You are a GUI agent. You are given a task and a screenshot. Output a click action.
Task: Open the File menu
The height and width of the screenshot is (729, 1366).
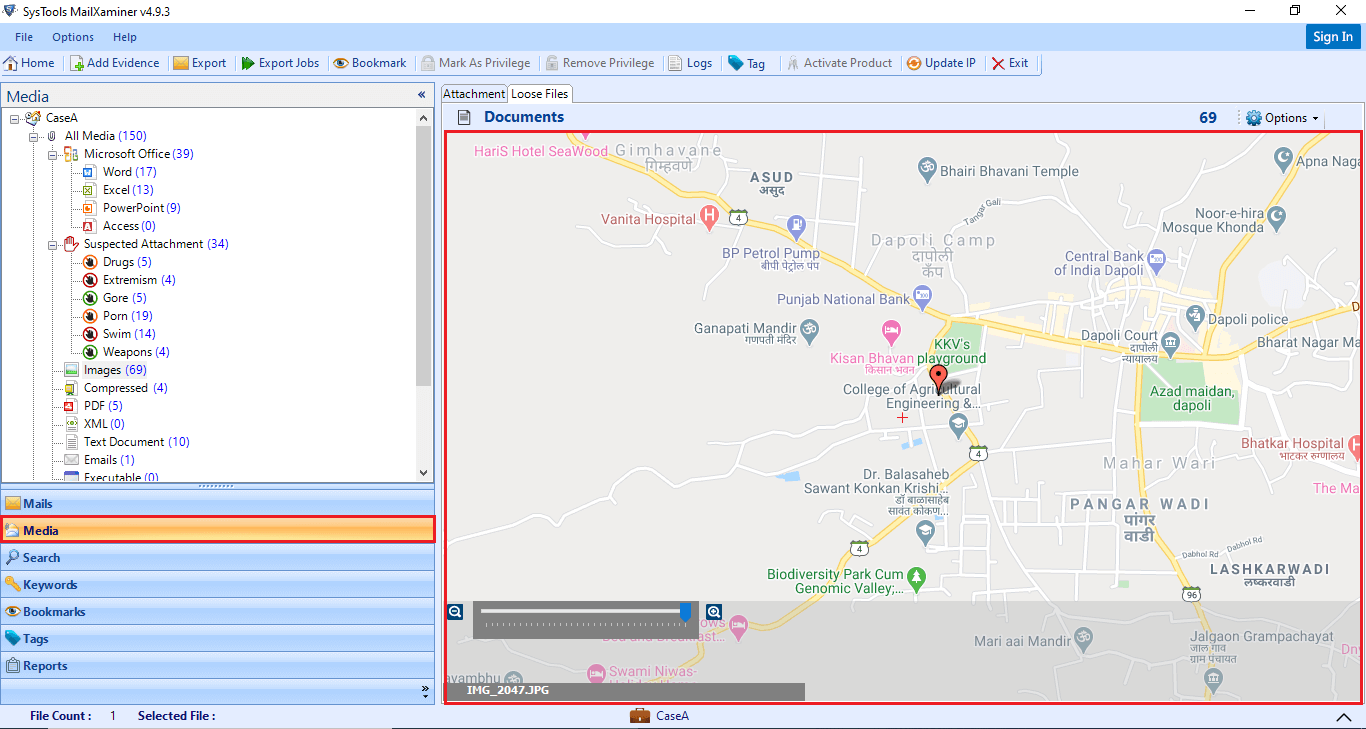pos(24,37)
